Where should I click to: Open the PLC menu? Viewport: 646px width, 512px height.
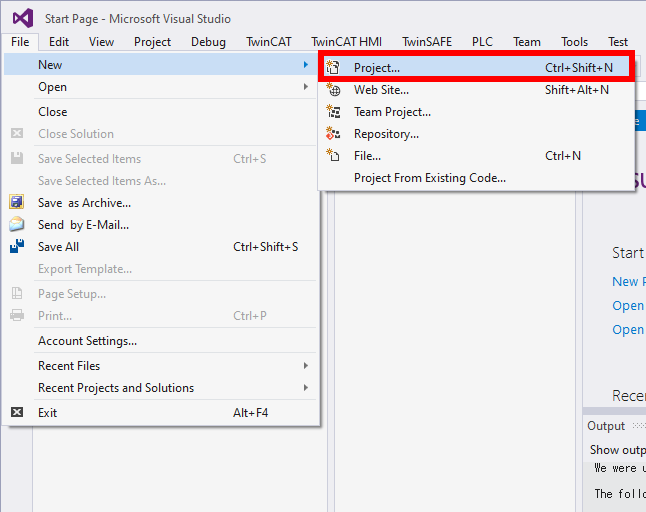pos(482,42)
